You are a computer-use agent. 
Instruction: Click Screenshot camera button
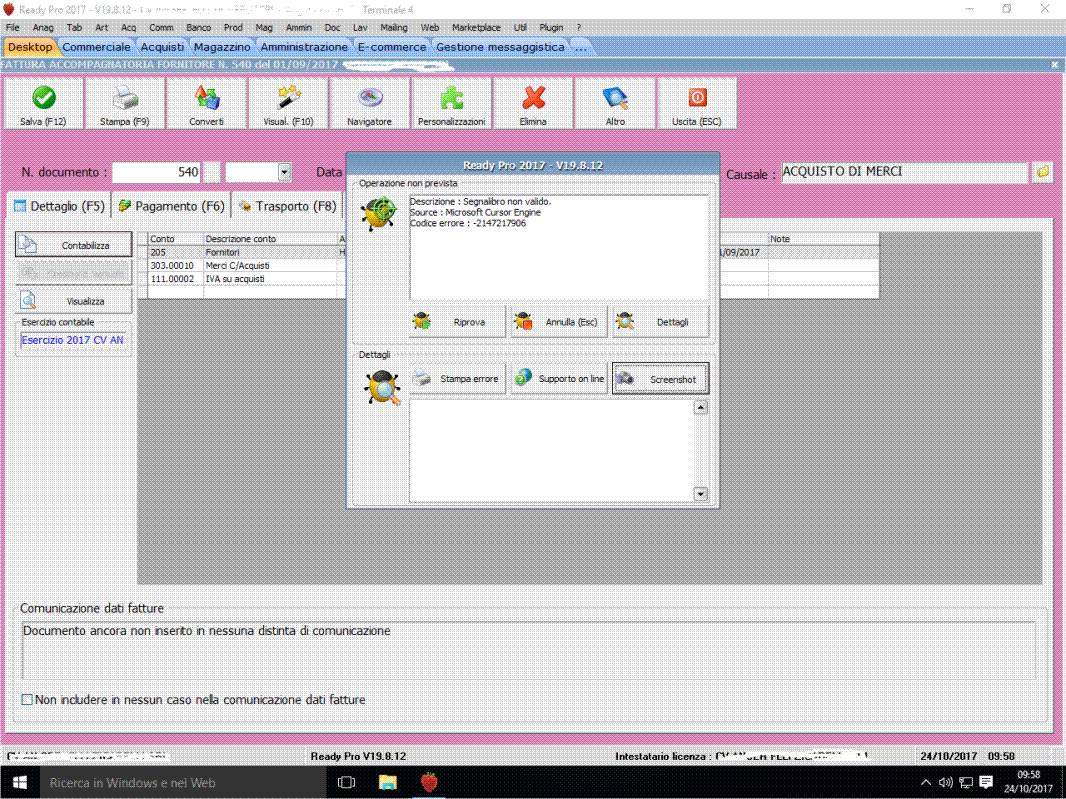pos(661,379)
